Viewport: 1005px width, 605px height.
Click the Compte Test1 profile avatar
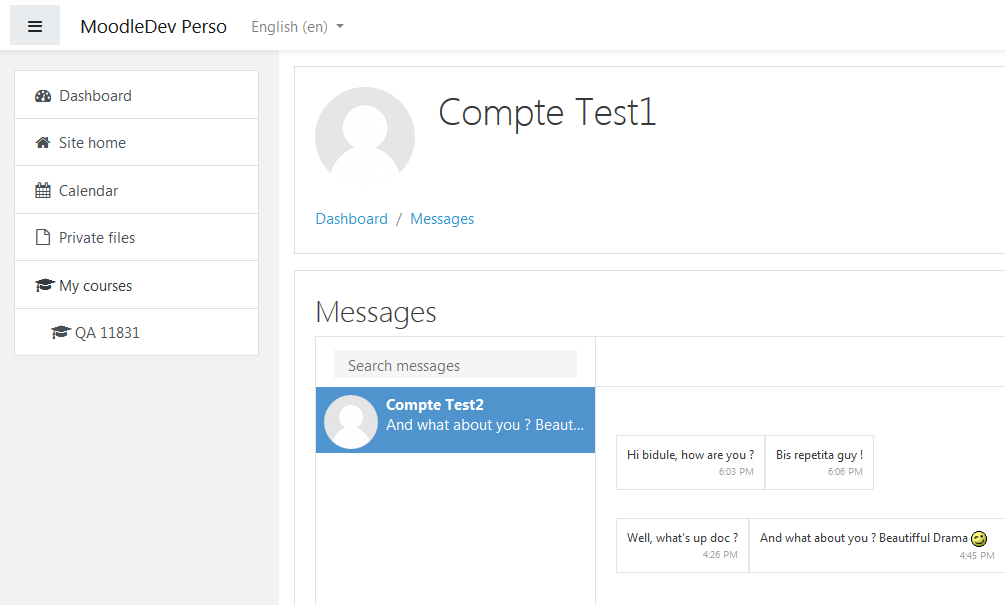point(365,135)
